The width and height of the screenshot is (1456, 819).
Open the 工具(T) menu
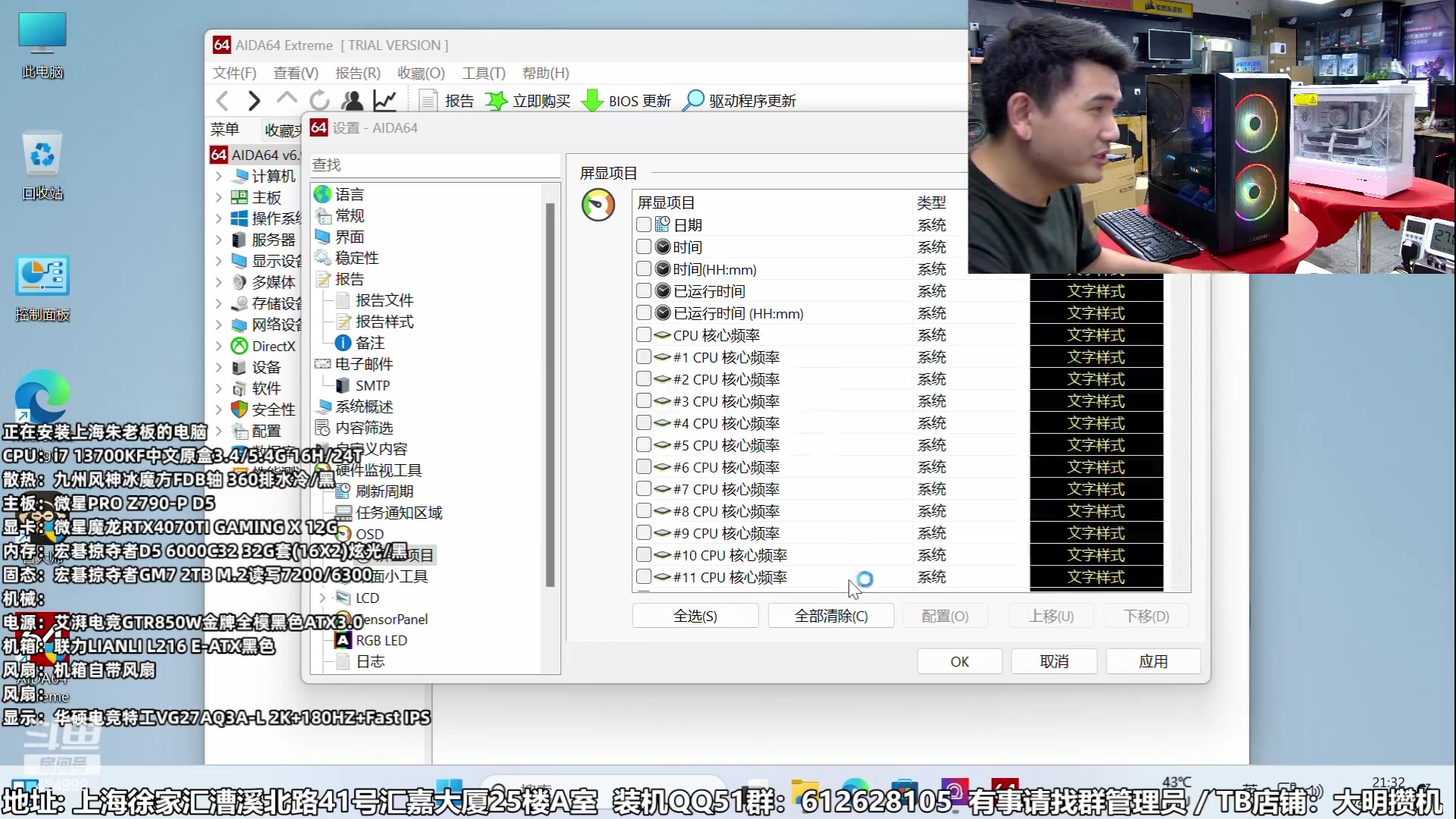tap(482, 73)
